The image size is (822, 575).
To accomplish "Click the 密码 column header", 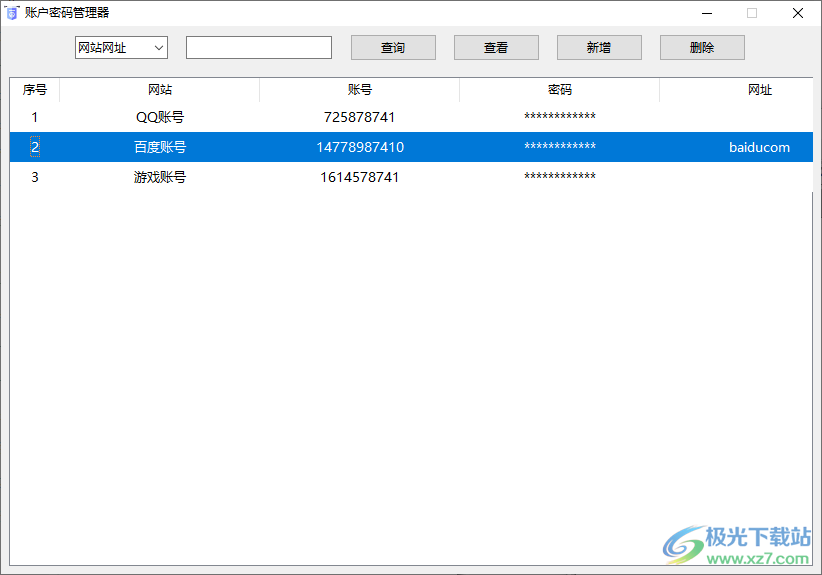I will coord(559,90).
